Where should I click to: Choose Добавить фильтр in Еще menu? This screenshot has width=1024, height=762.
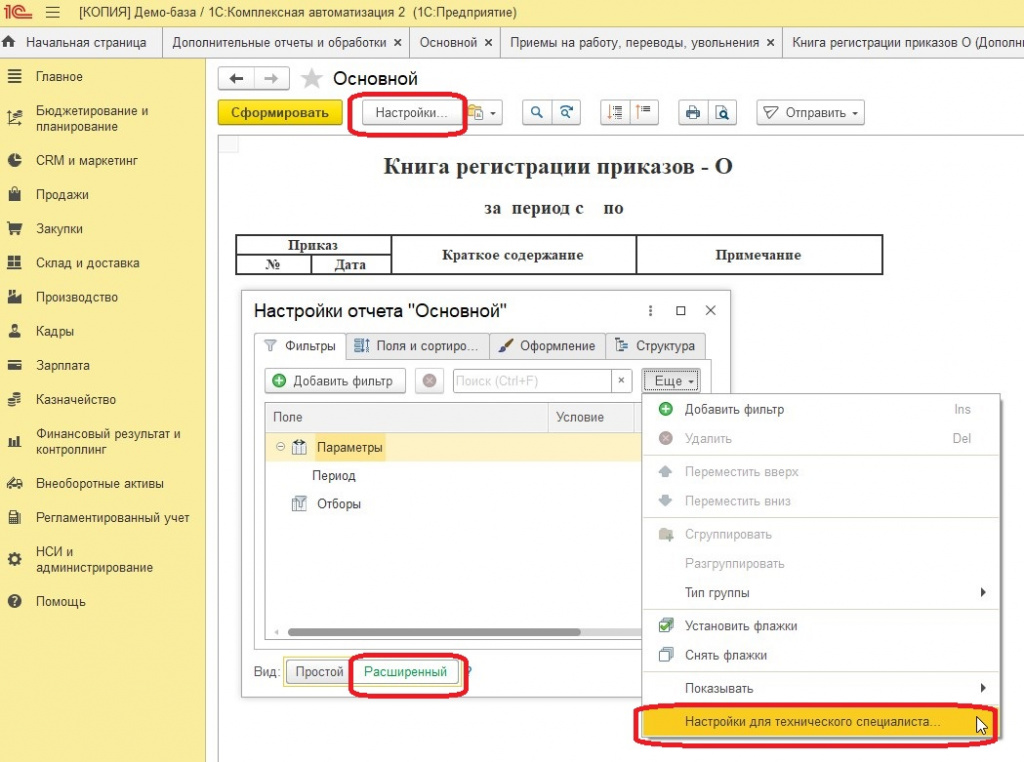point(821,409)
